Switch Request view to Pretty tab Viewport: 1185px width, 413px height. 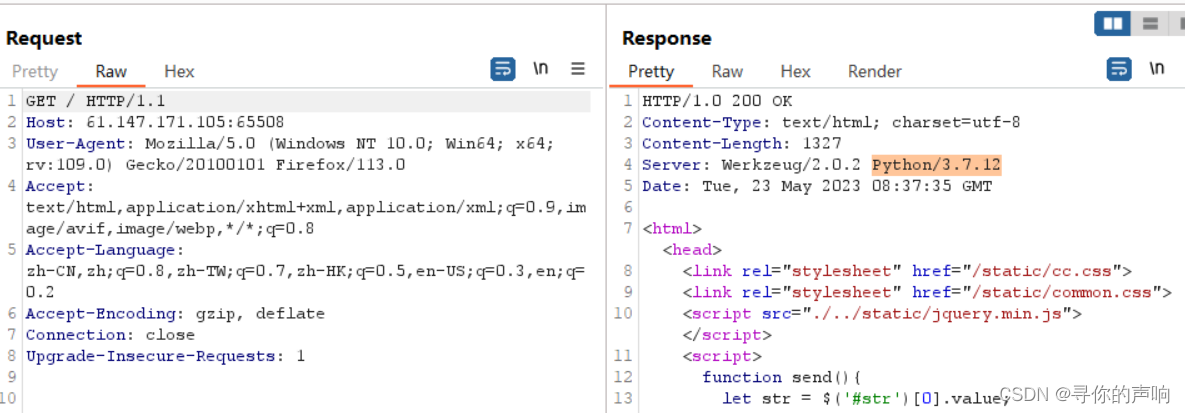click(x=35, y=72)
